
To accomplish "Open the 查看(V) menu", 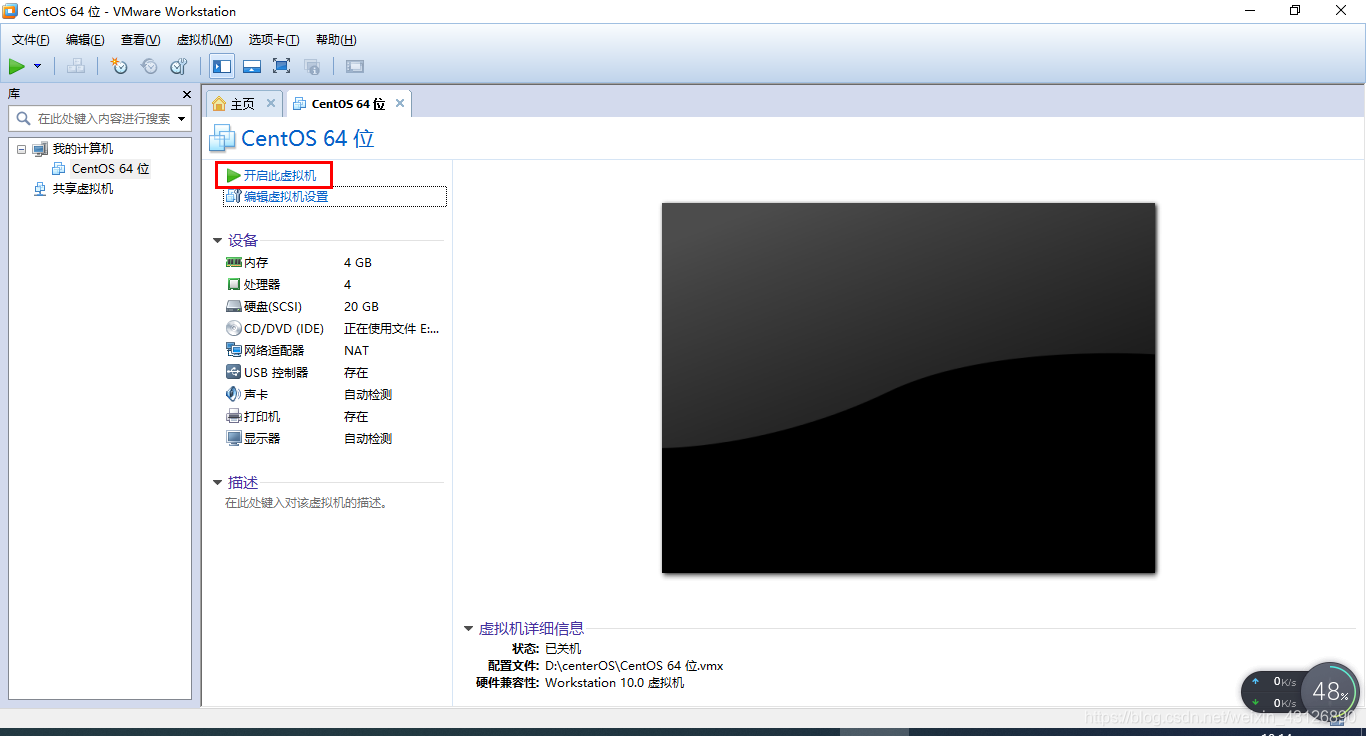I will tap(140, 40).
